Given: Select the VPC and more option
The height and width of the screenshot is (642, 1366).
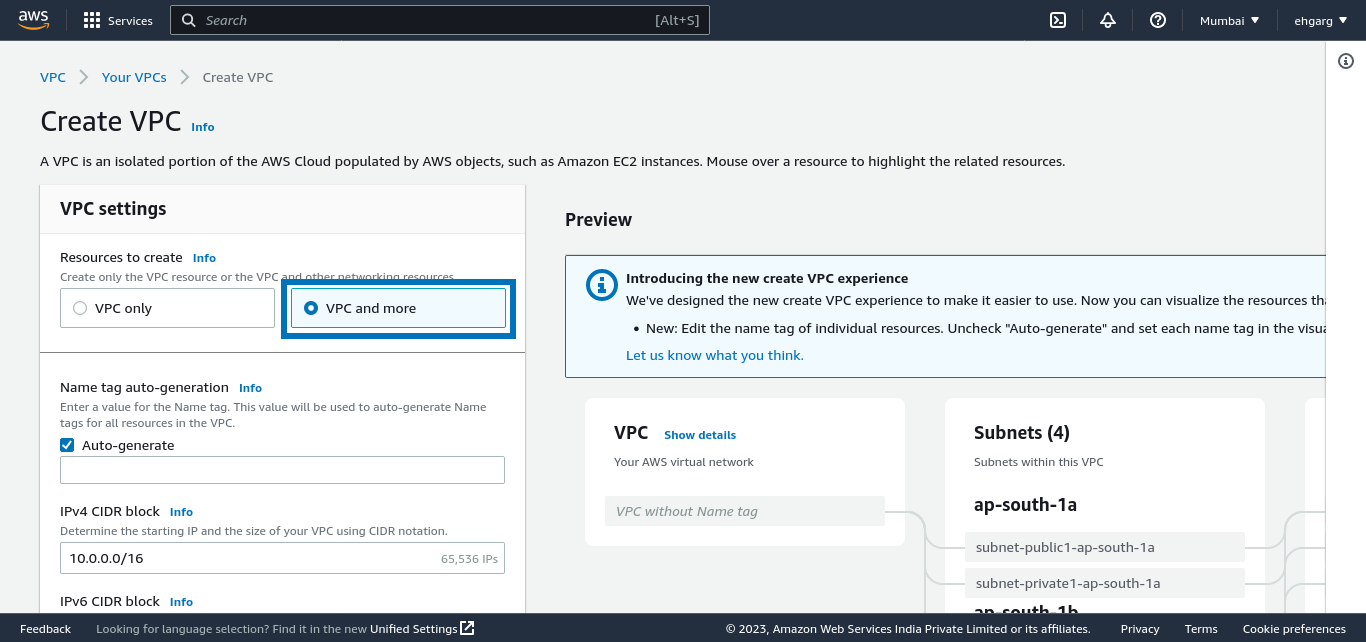Looking at the screenshot, I should click(398, 308).
